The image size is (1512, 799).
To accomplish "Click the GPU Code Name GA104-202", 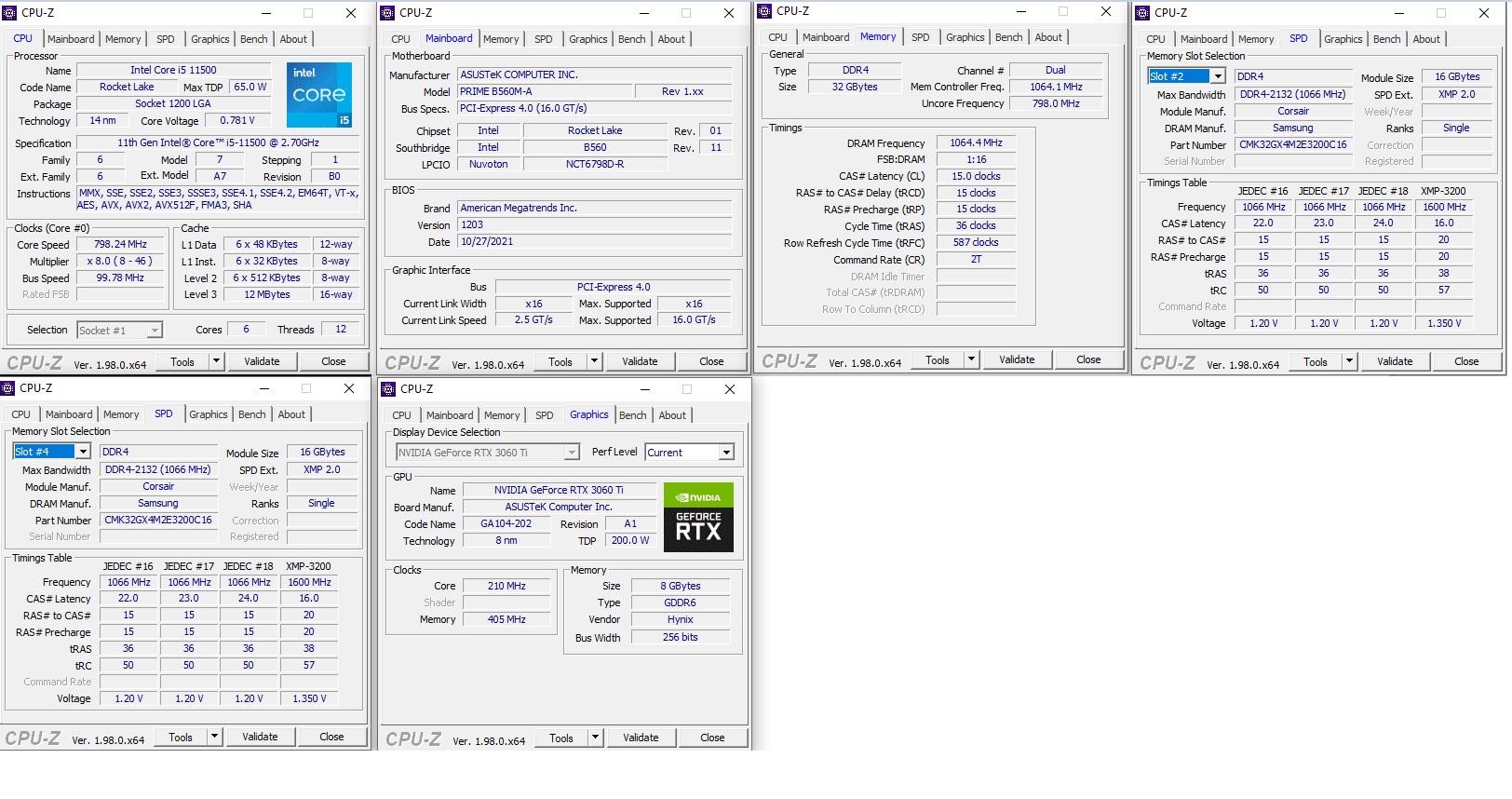I will pos(506,523).
